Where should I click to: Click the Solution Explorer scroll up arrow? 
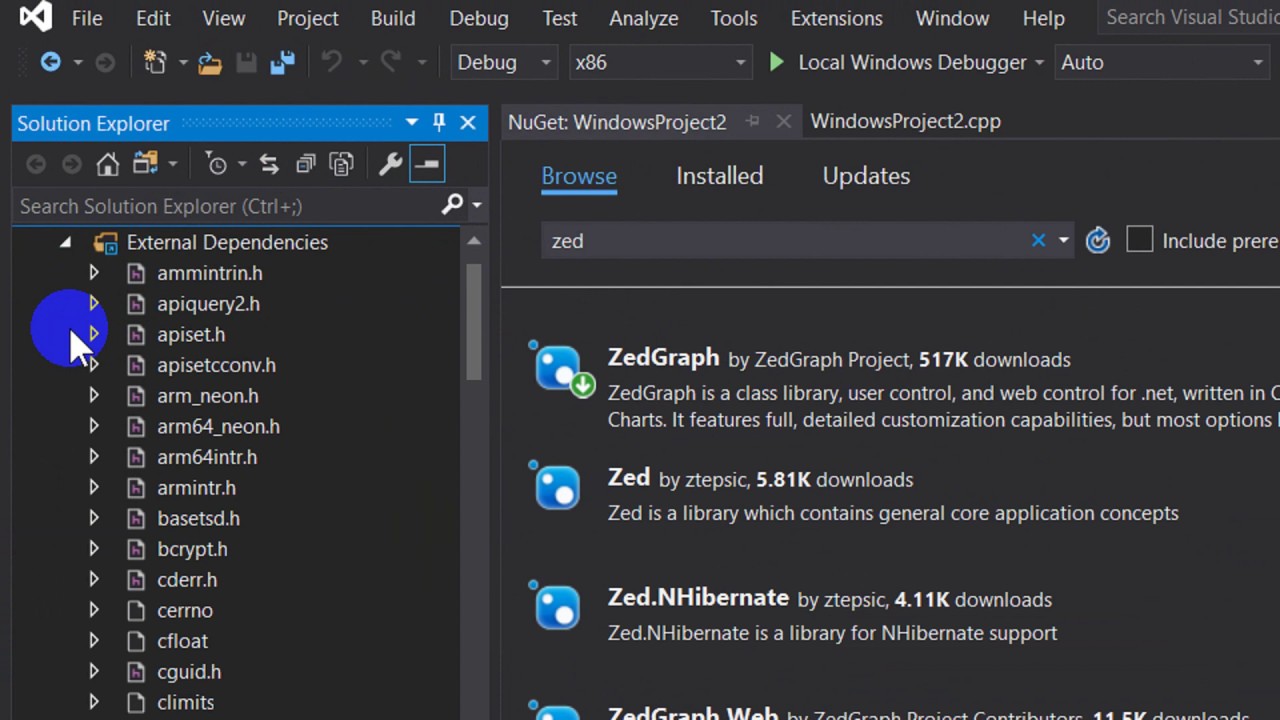click(474, 241)
